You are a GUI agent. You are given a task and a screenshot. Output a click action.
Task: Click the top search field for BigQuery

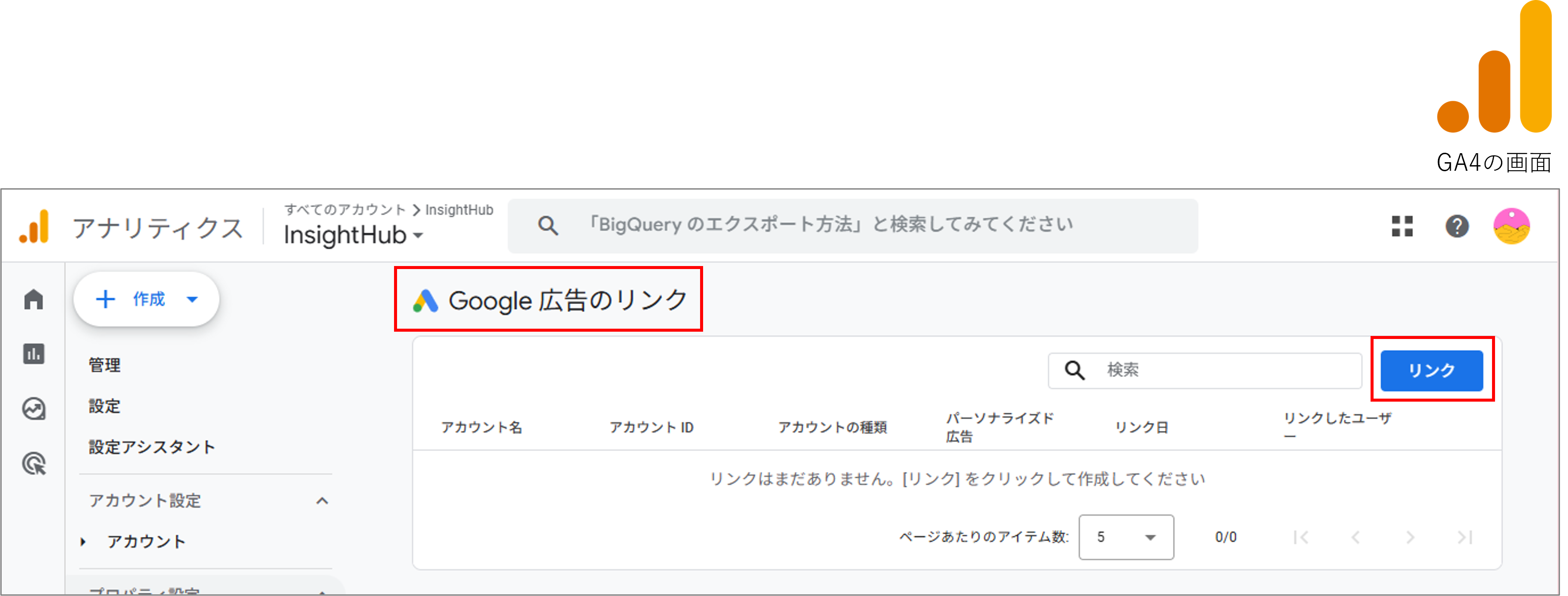853,226
